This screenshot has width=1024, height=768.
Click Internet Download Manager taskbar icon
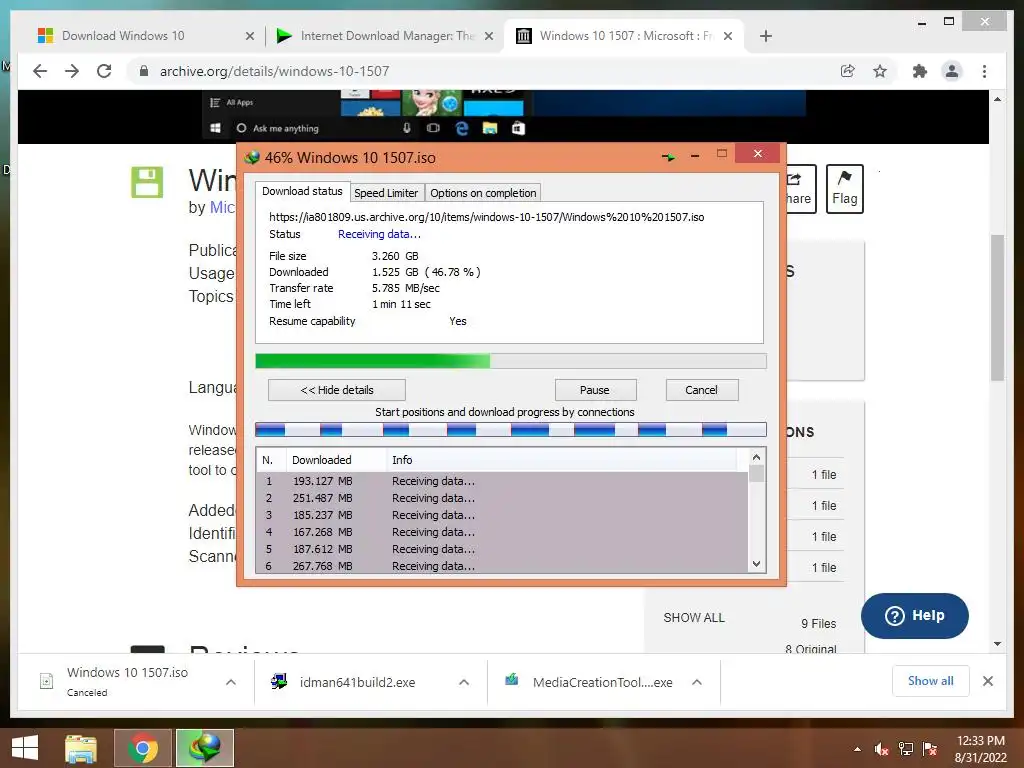205,748
